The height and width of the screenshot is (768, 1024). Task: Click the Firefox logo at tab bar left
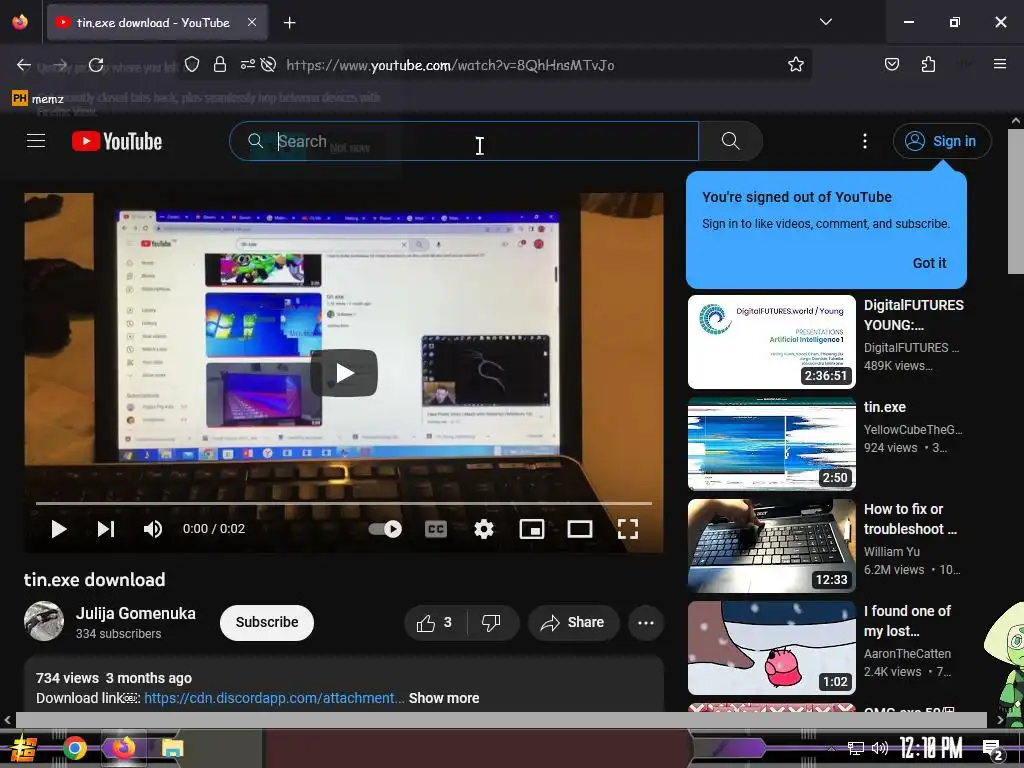pyautogui.click(x=20, y=22)
